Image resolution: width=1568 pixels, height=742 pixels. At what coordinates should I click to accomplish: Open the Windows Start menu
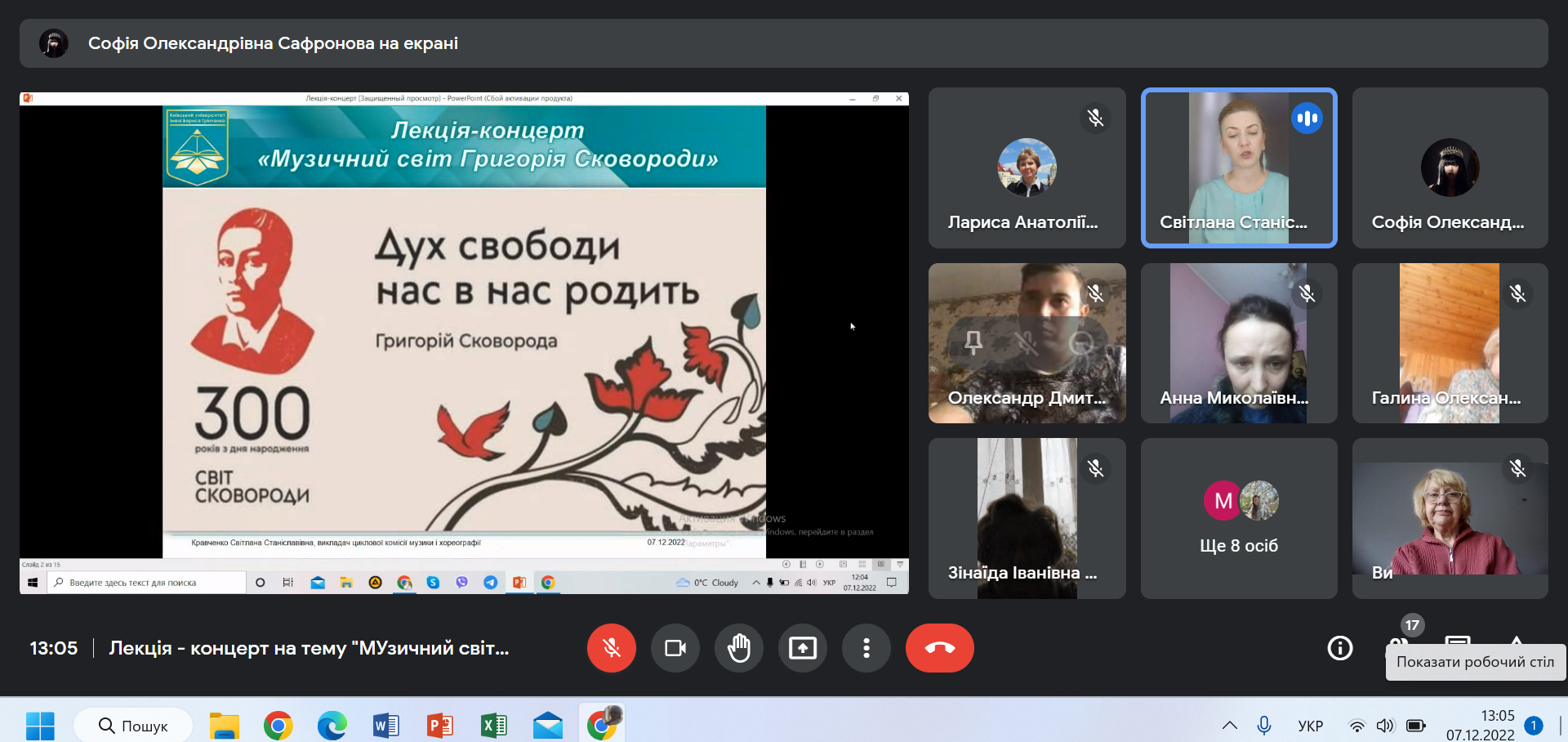point(39,725)
